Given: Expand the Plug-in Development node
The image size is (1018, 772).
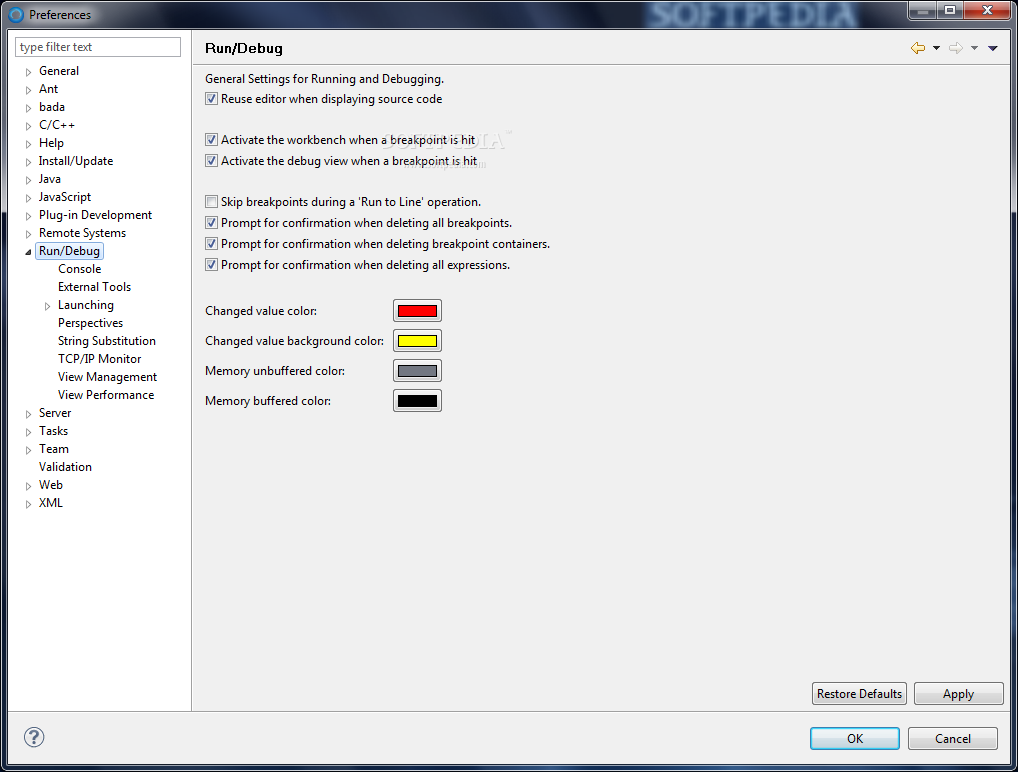Looking at the screenshot, I should (x=28, y=216).
